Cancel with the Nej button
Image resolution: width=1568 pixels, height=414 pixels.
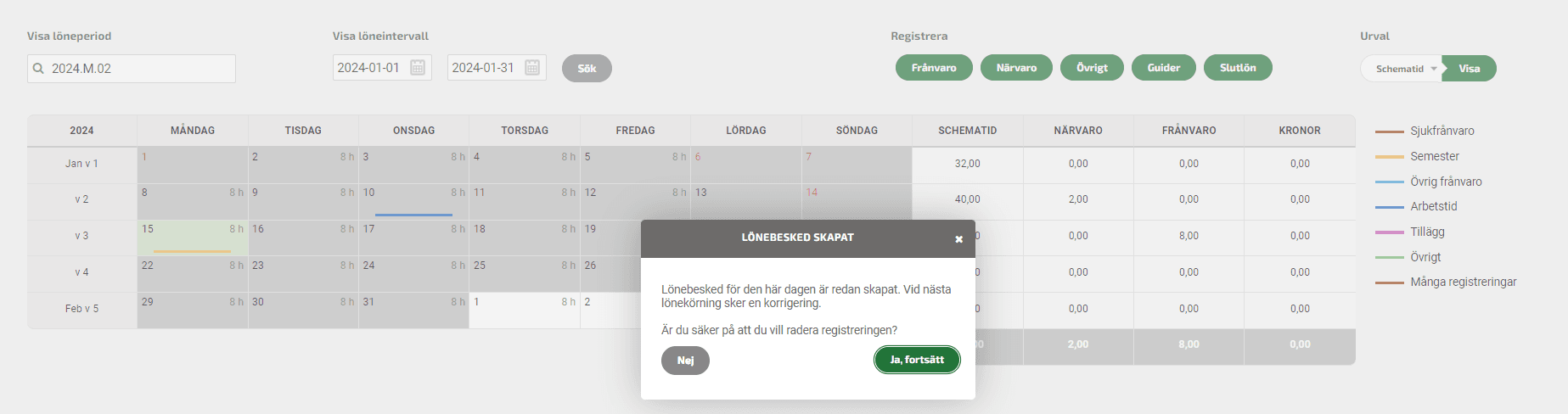(x=685, y=361)
